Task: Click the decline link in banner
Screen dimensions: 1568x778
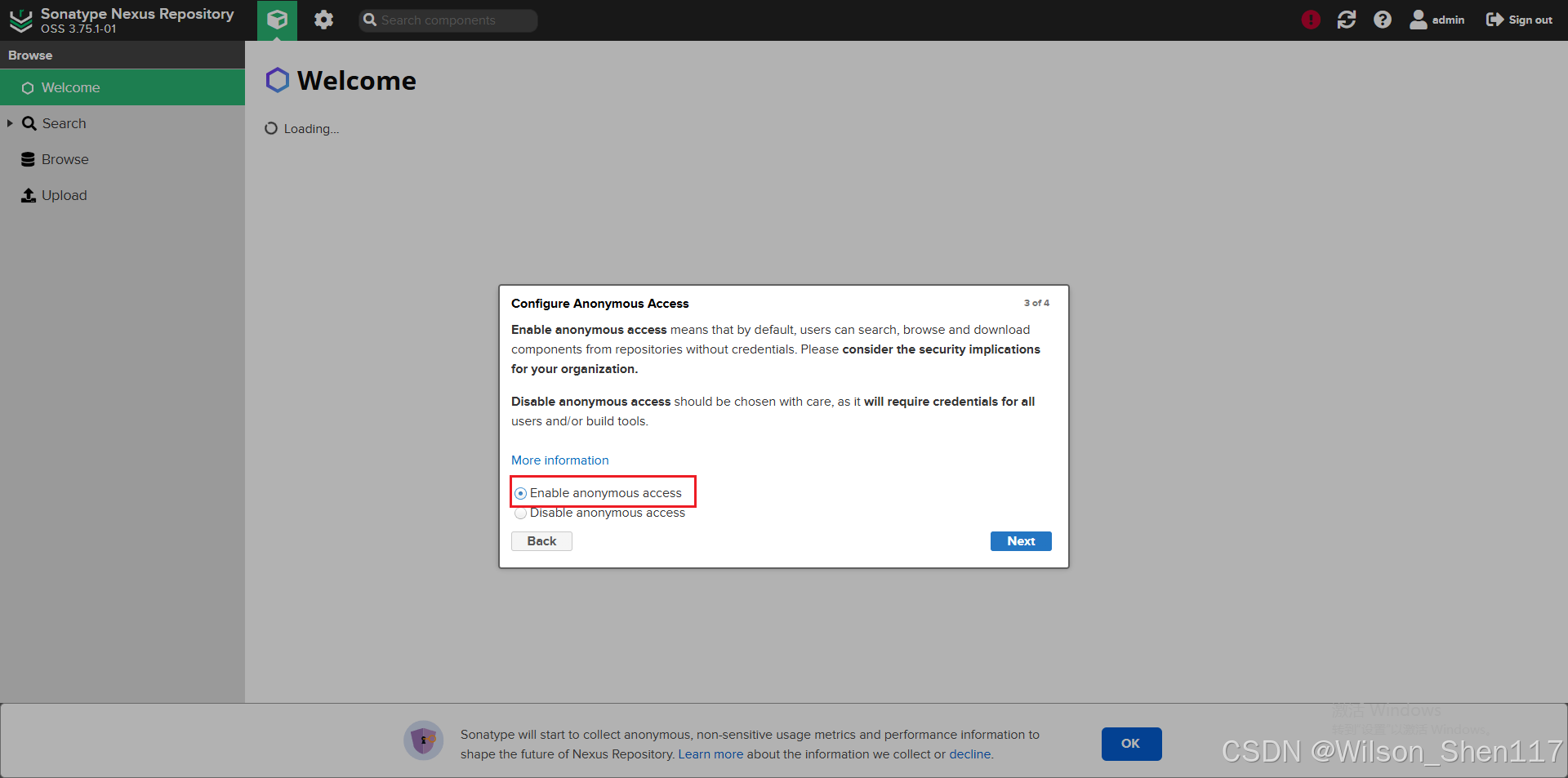Action: [x=969, y=754]
